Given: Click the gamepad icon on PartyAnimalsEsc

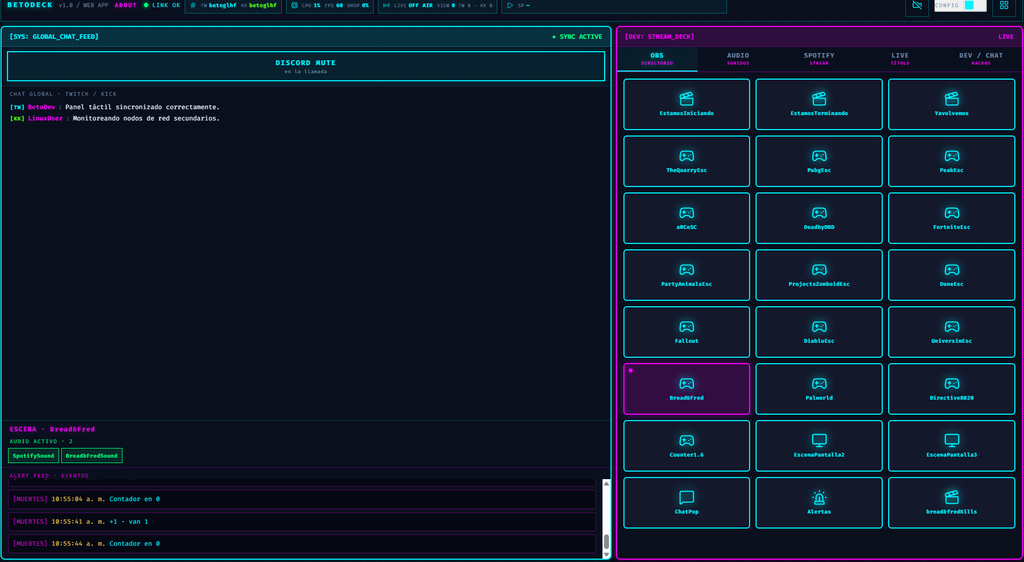Looking at the screenshot, I should 686,270.
